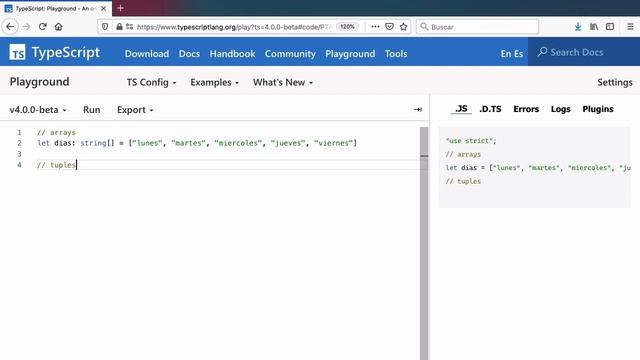Open the Firefox hamburger menu

[x=630, y=27]
